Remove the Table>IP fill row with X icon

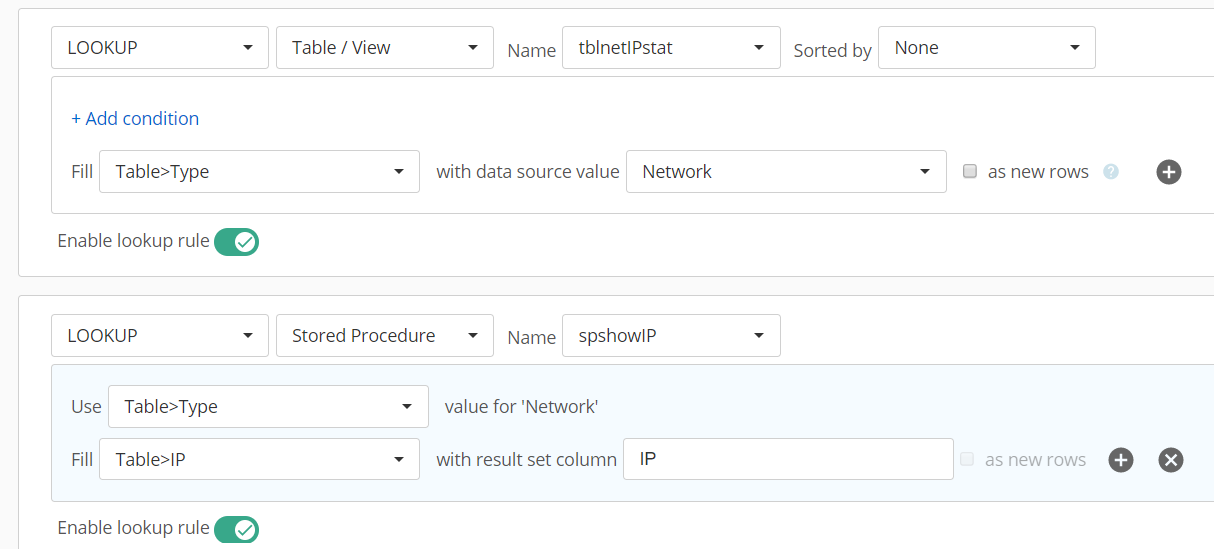[x=1171, y=460]
